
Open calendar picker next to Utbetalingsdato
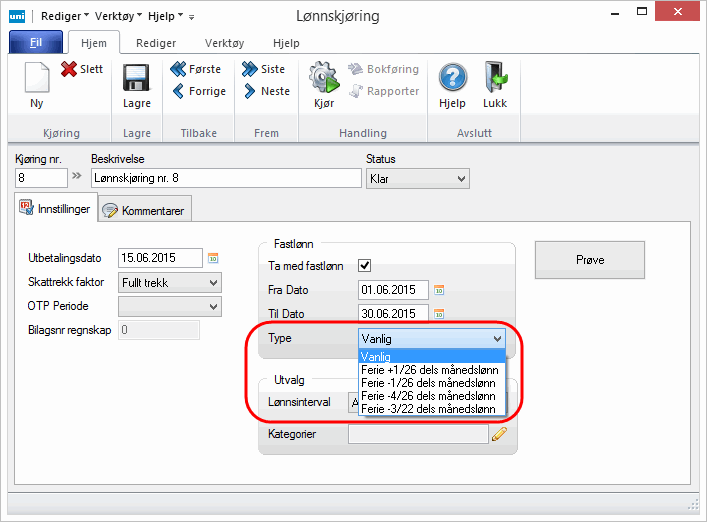[213, 259]
